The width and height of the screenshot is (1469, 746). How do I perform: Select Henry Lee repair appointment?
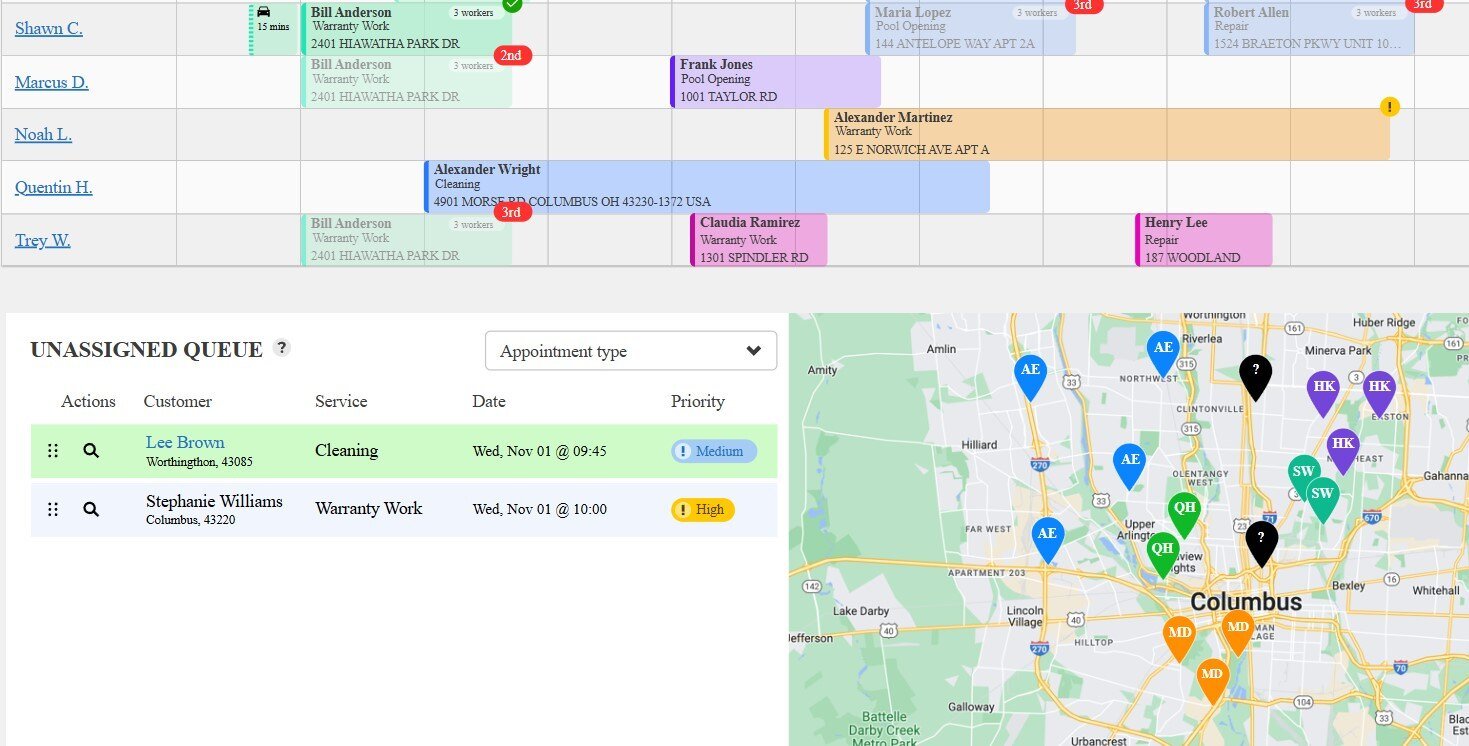click(1203, 240)
